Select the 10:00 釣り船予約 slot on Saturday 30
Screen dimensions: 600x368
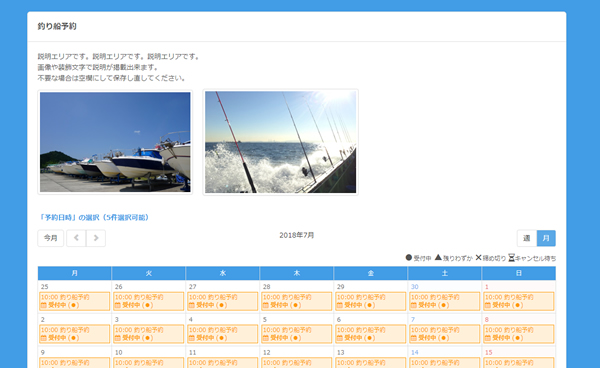tap(445, 301)
